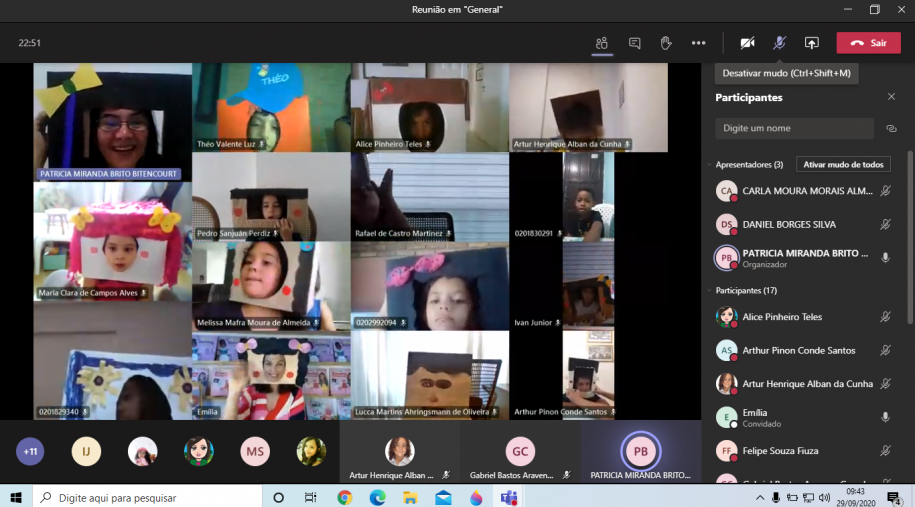Click the MS participant avatar in strip
Screen dimensions: 915x507
[x=255, y=451]
